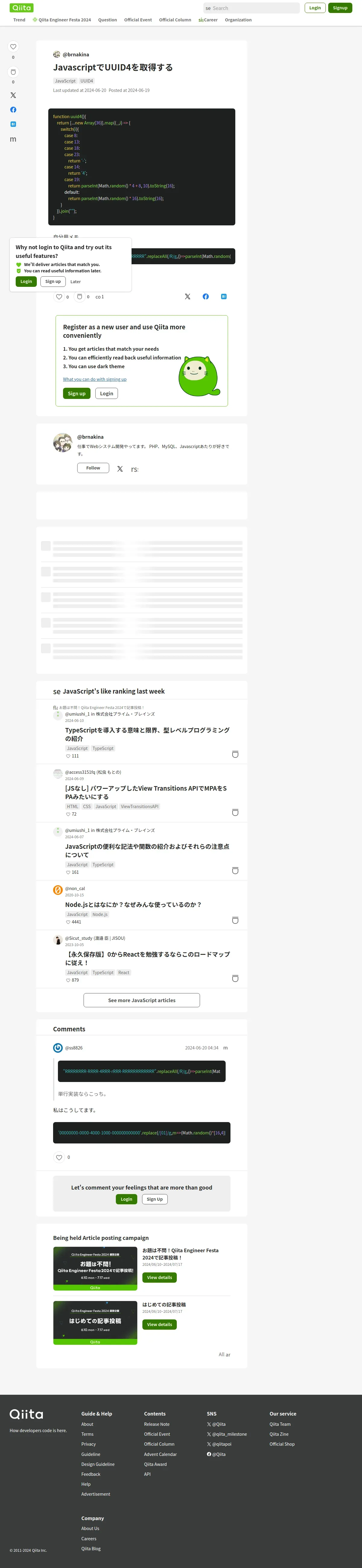Share on X below the article body
This screenshot has height=1568, width=362.
click(188, 296)
